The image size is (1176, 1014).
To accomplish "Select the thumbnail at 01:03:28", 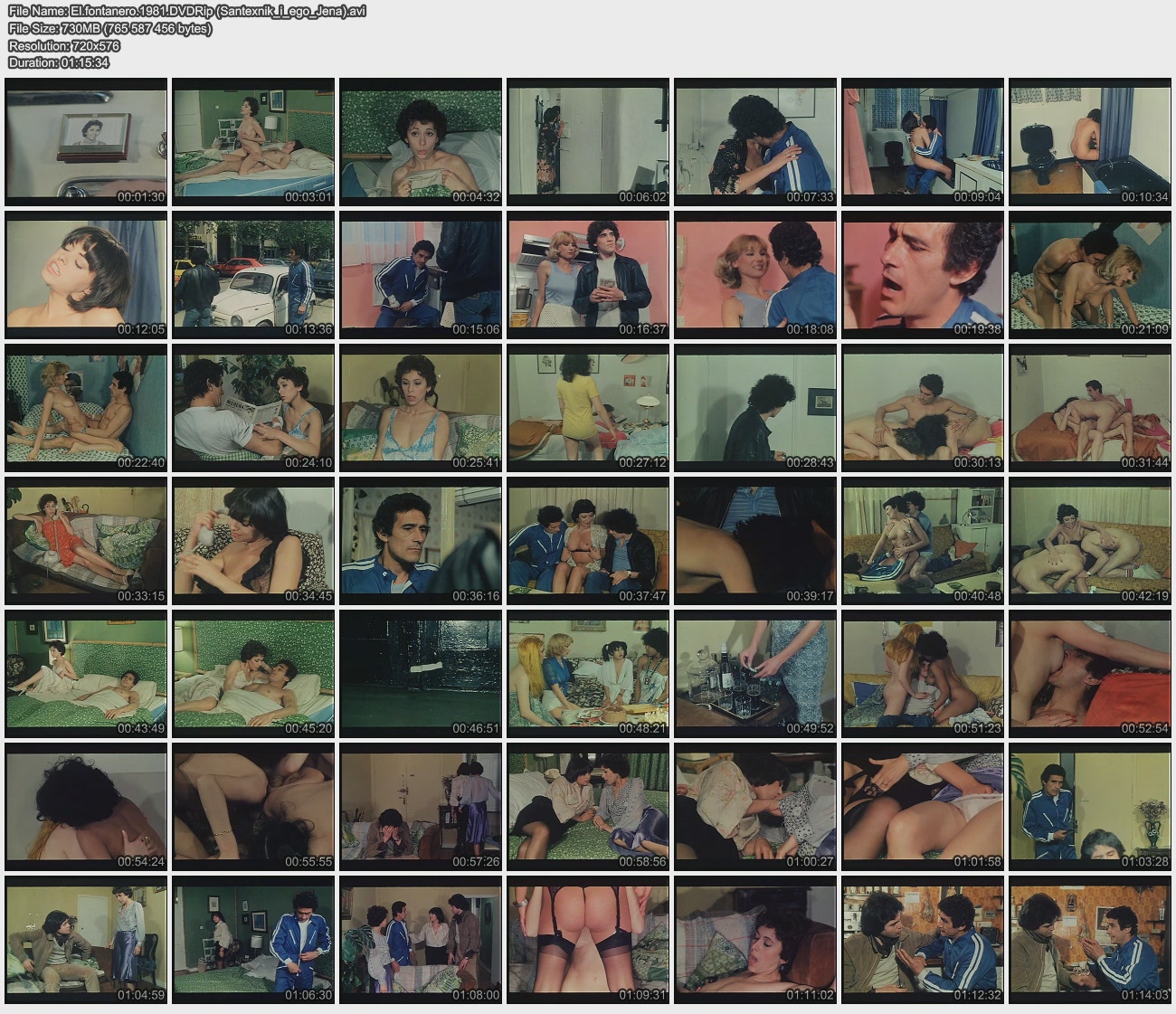I will pos(1089,807).
